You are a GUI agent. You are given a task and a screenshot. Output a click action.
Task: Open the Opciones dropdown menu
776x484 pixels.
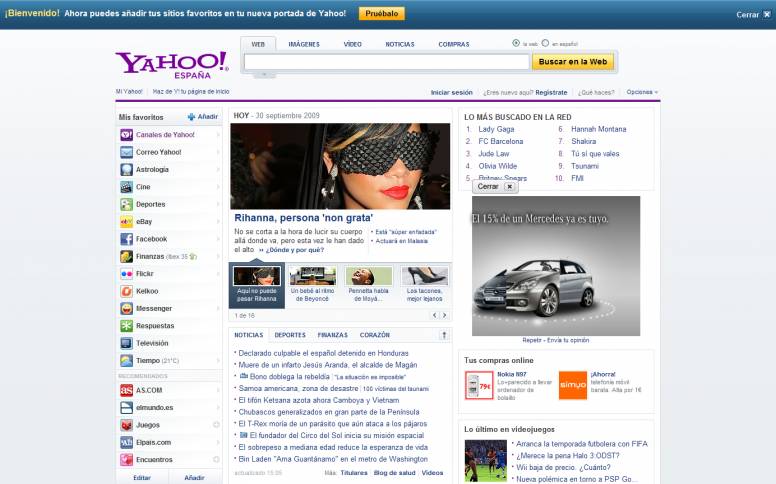(x=641, y=92)
